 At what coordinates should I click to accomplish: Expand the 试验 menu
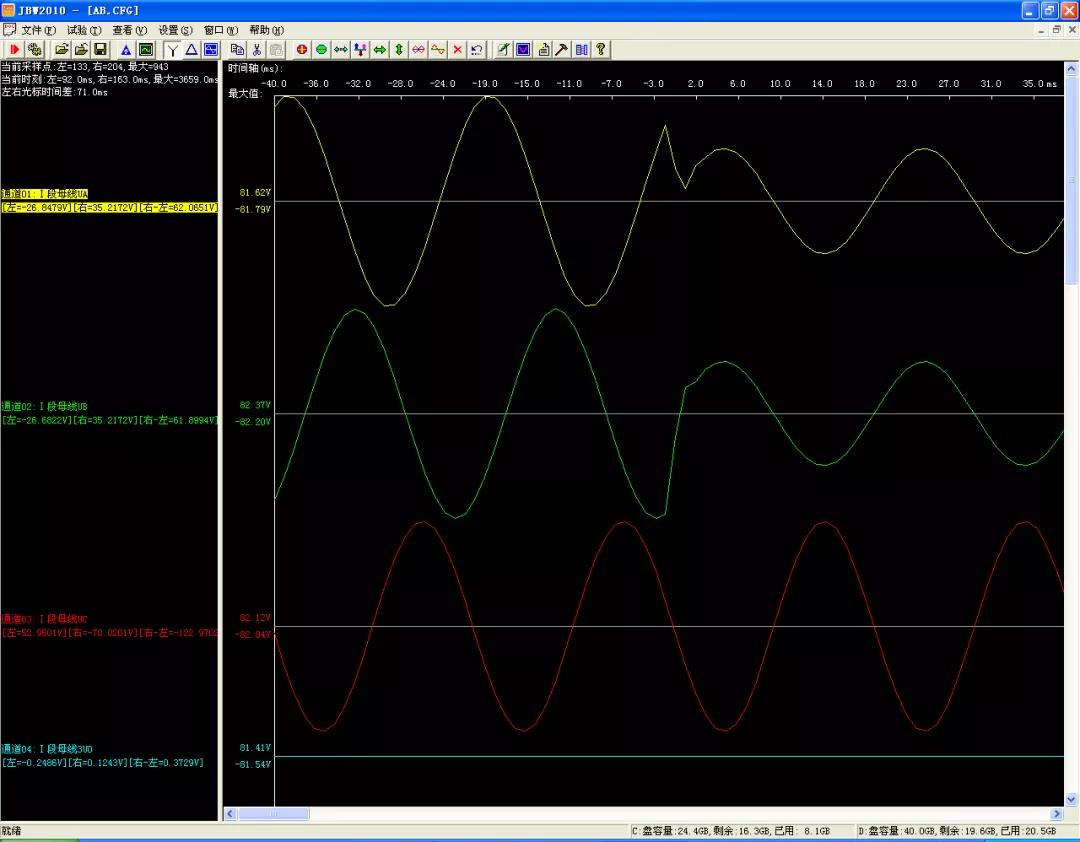tap(83, 30)
